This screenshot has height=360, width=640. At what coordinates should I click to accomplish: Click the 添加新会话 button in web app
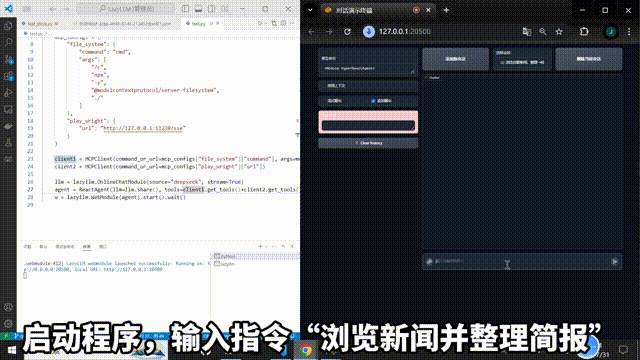(456, 59)
